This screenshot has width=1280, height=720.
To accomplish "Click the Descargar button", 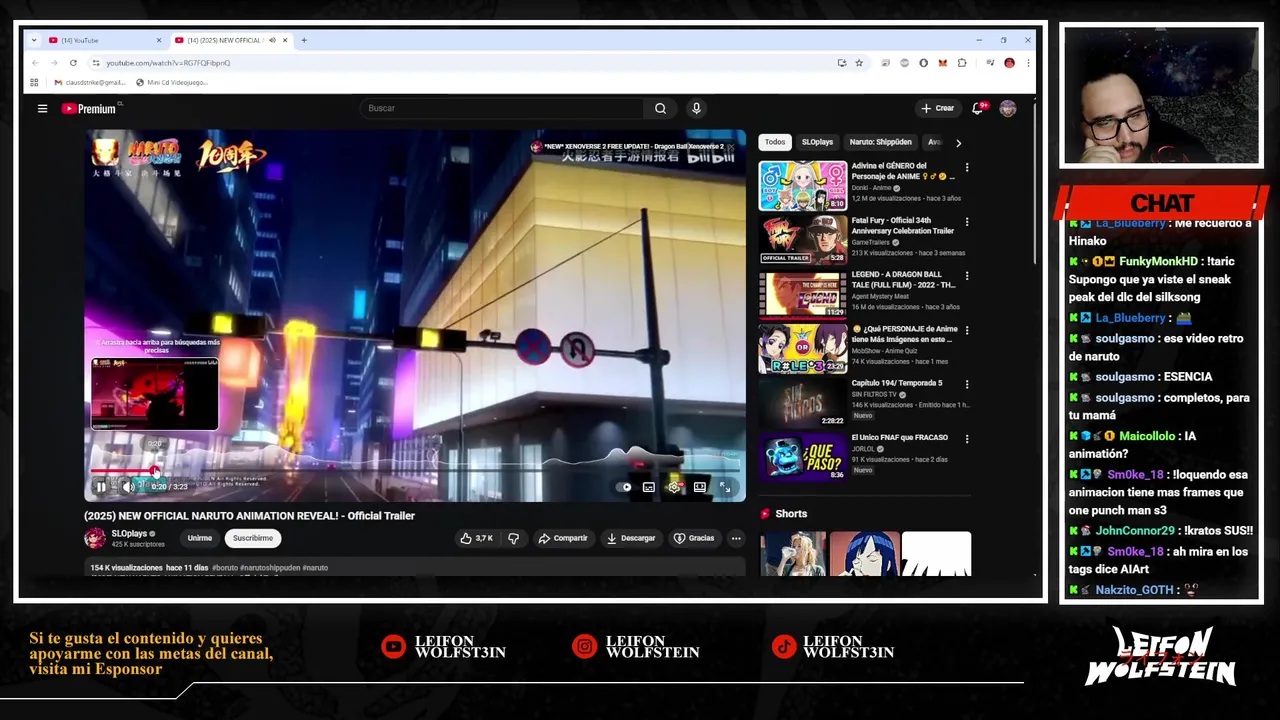I will coord(631,538).
